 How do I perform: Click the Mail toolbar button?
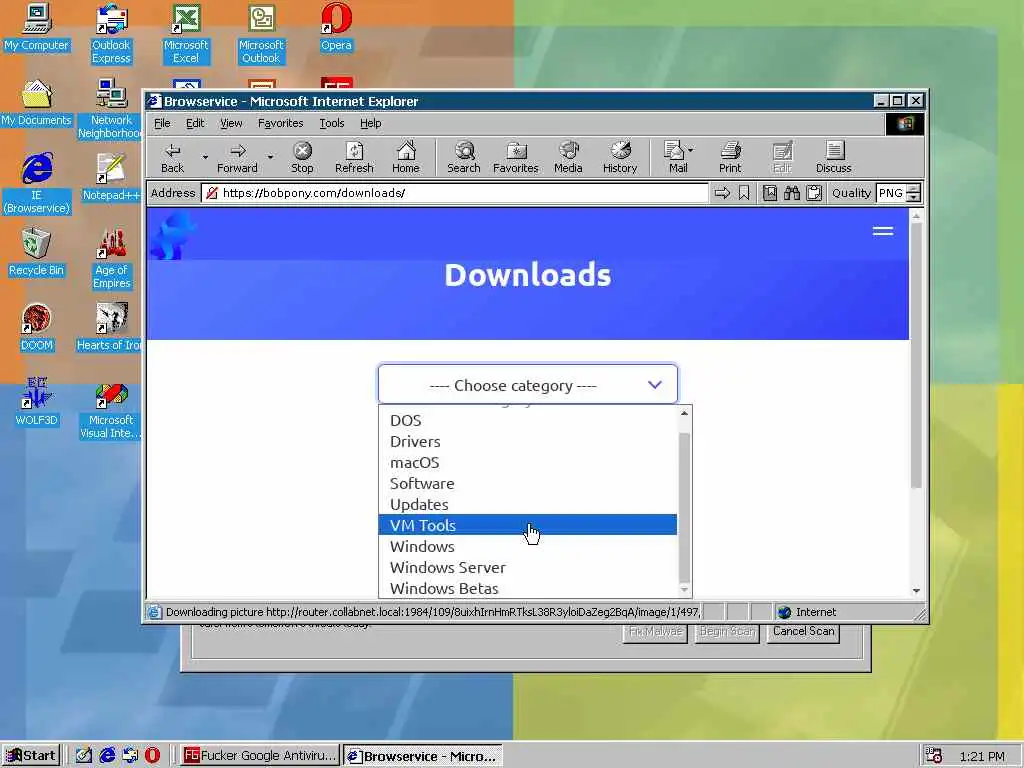[675, 158]
